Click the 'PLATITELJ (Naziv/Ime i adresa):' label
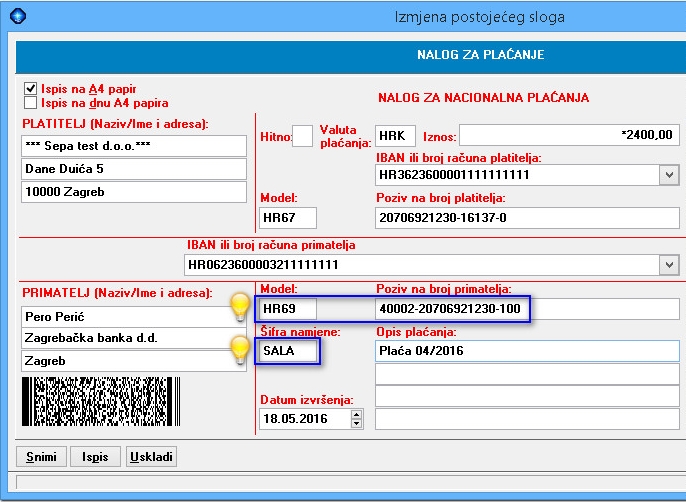Image resolution: width=686 pixels, height=502 pixels. pos(115,124)
